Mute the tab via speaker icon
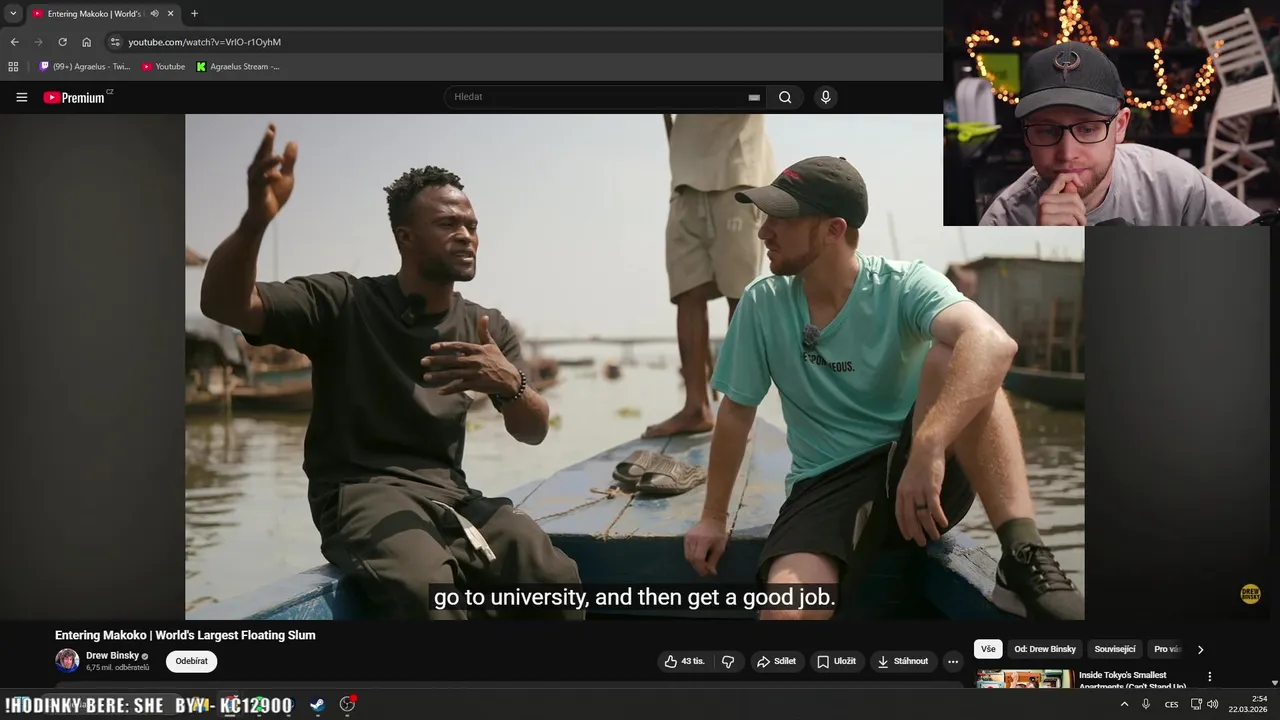 coord(154,13)
